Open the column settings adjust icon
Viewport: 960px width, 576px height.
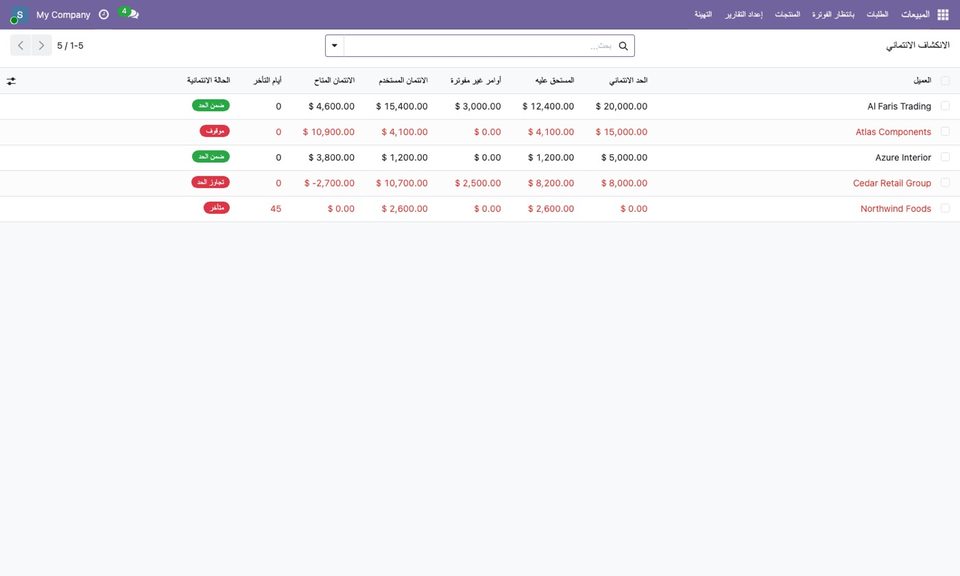point(11,81)
